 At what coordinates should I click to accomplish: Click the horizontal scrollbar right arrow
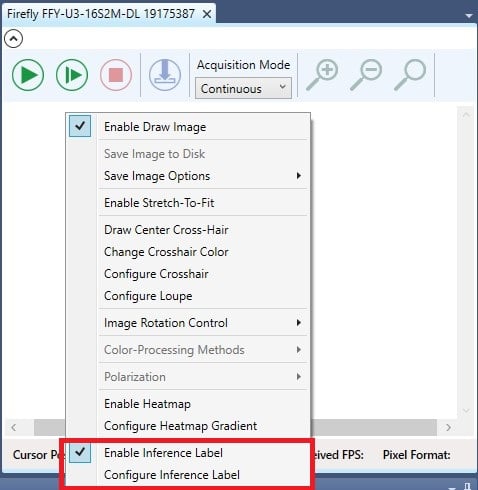pos(449,427)
